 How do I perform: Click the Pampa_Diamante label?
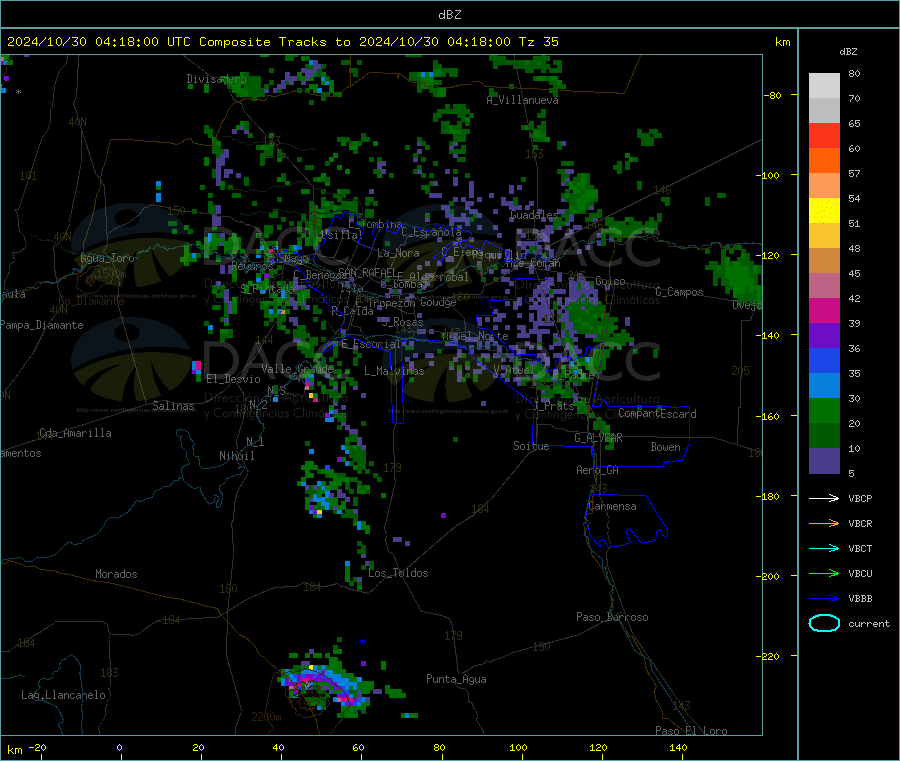[x=41, y=325]
